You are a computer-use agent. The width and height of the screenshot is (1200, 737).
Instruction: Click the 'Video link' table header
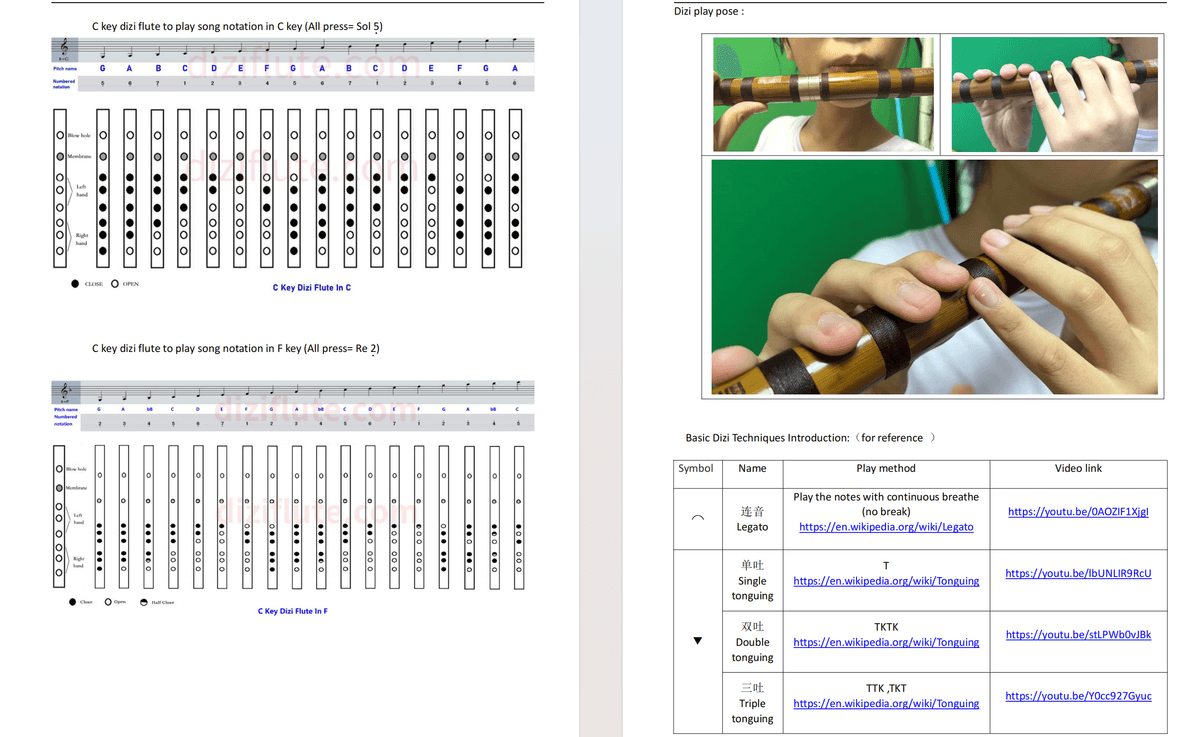click(1078, 468)
